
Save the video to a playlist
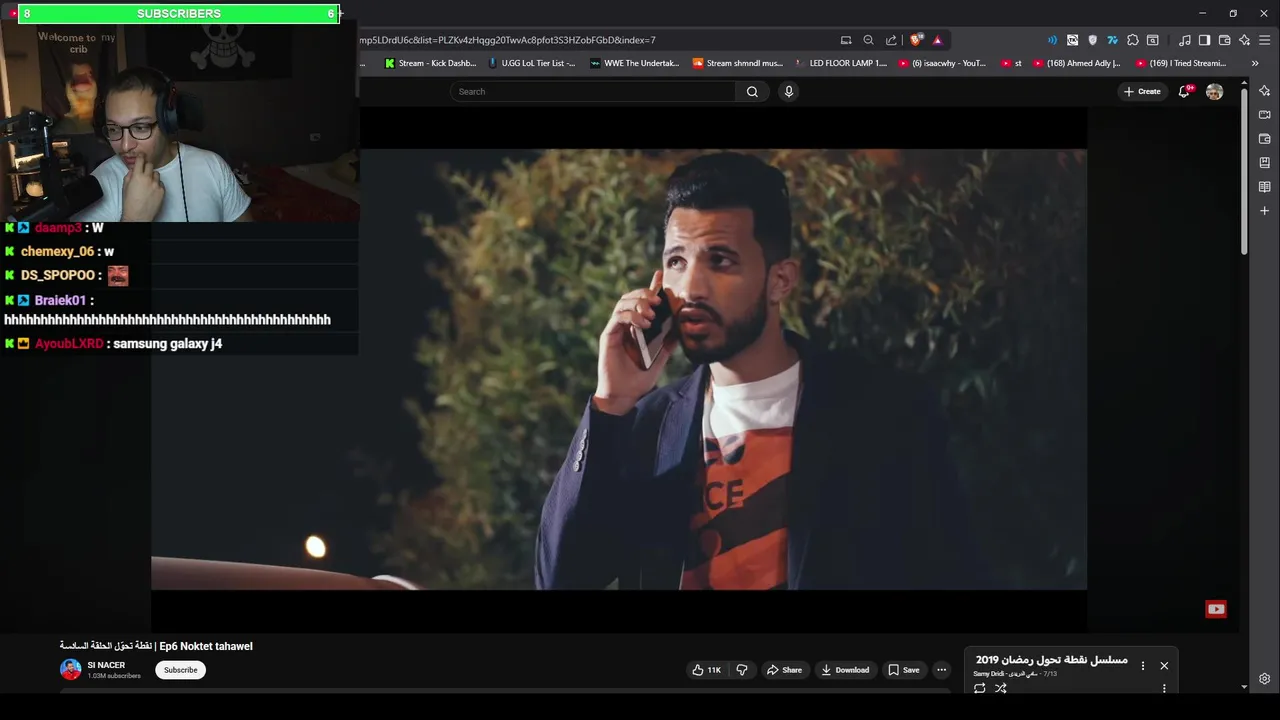click(x=904, y=670)
